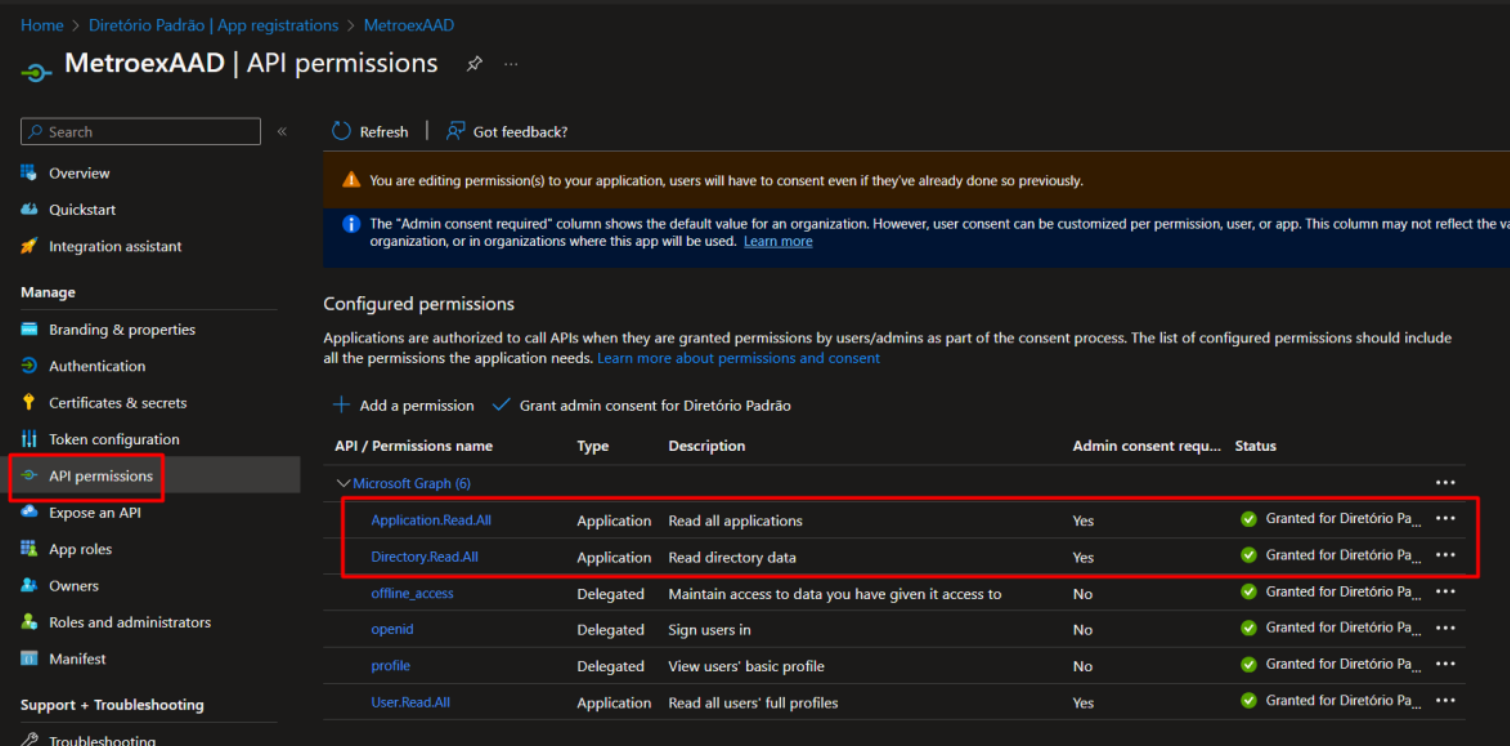Open ellipsis menu for Directory.Read.All row
The image size is (1510, 746).
coord(1445,555)
